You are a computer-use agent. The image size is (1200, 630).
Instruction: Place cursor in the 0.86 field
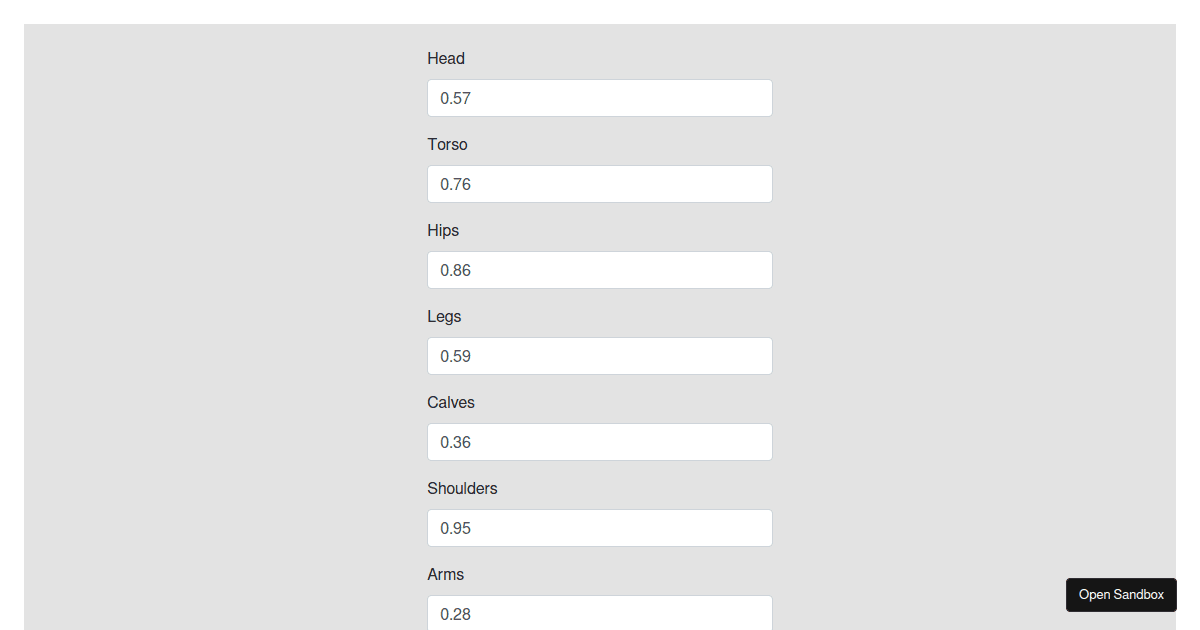(x=600, y=270)
